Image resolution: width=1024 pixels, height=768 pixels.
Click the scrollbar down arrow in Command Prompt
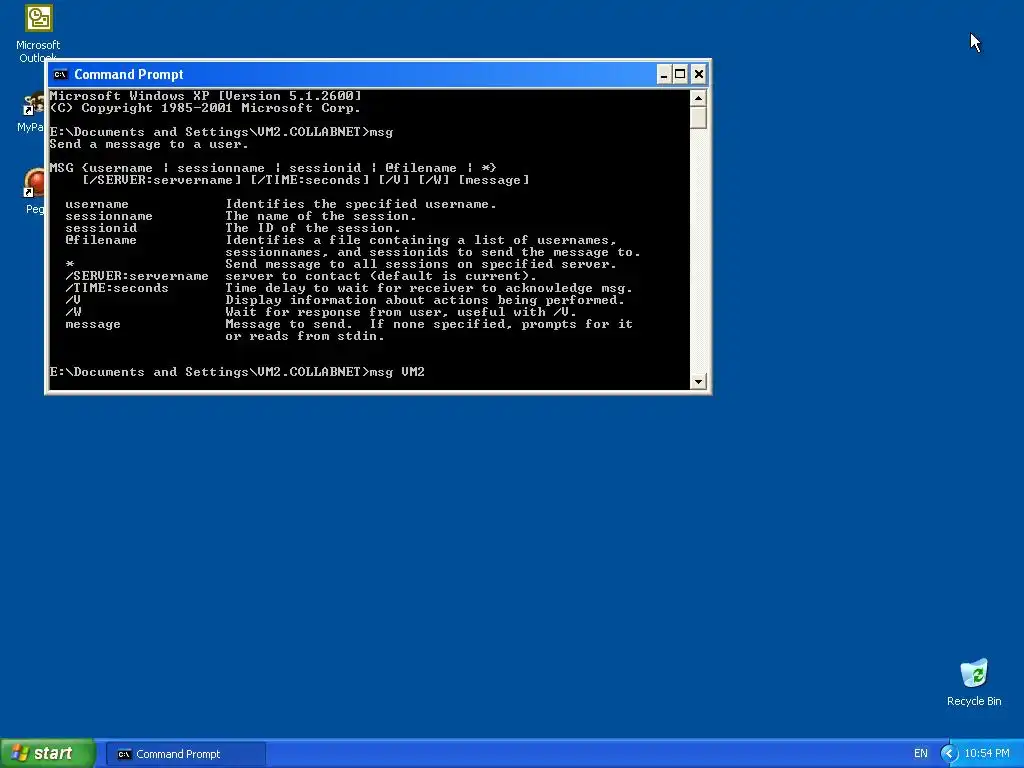(x=698, y=381)
